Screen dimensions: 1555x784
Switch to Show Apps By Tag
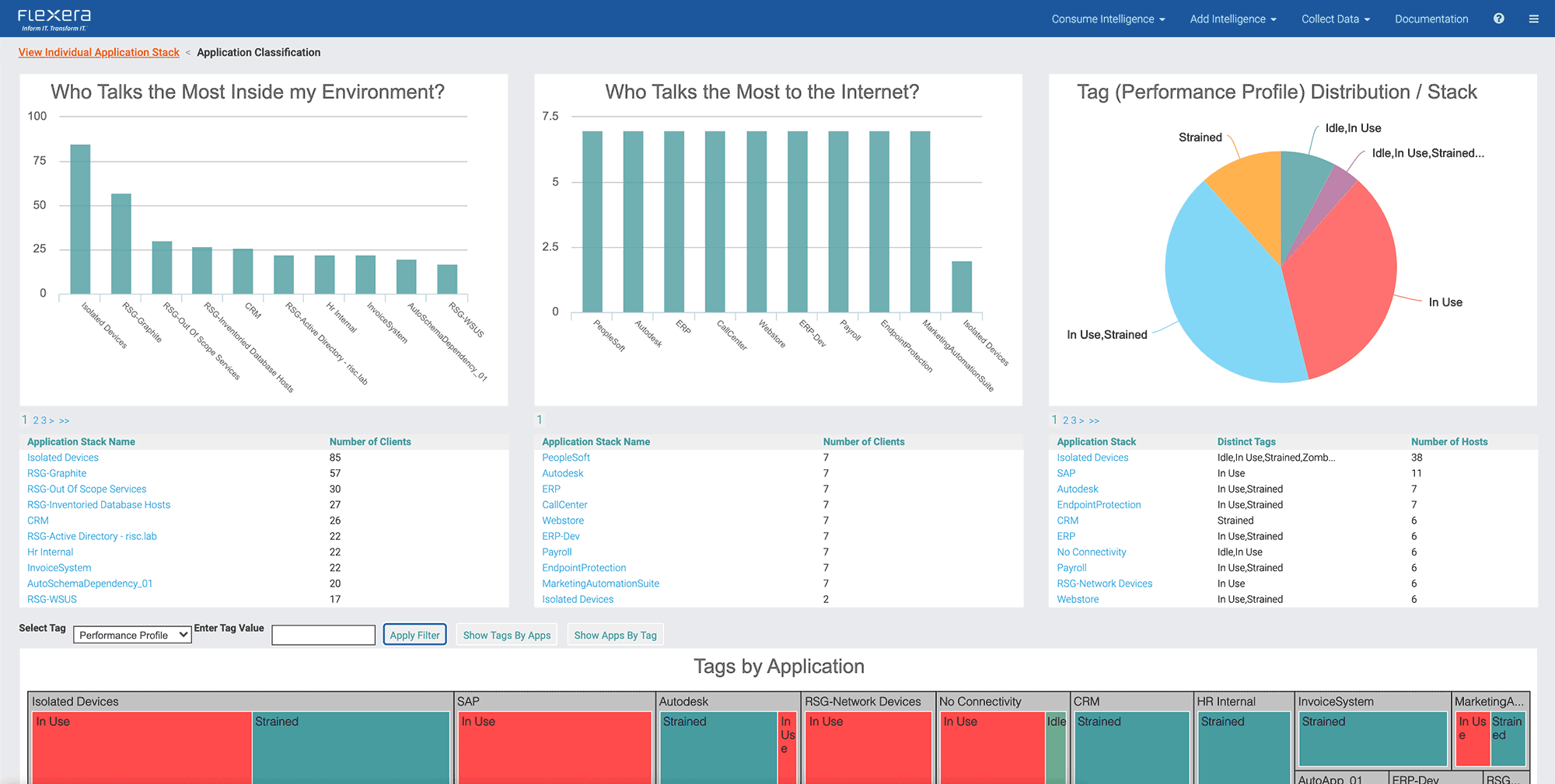click(x=615, y=635)
